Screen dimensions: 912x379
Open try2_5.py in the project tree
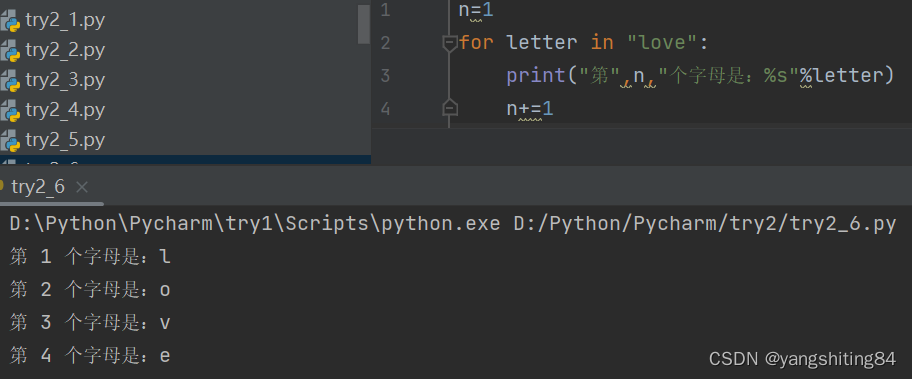point(65,141)
